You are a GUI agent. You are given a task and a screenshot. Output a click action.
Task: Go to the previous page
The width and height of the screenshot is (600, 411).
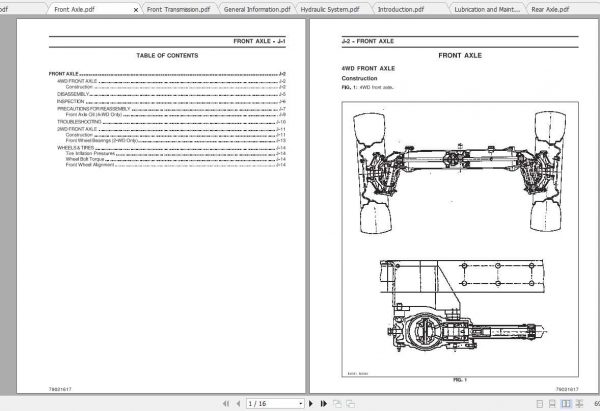pos(238,403)
